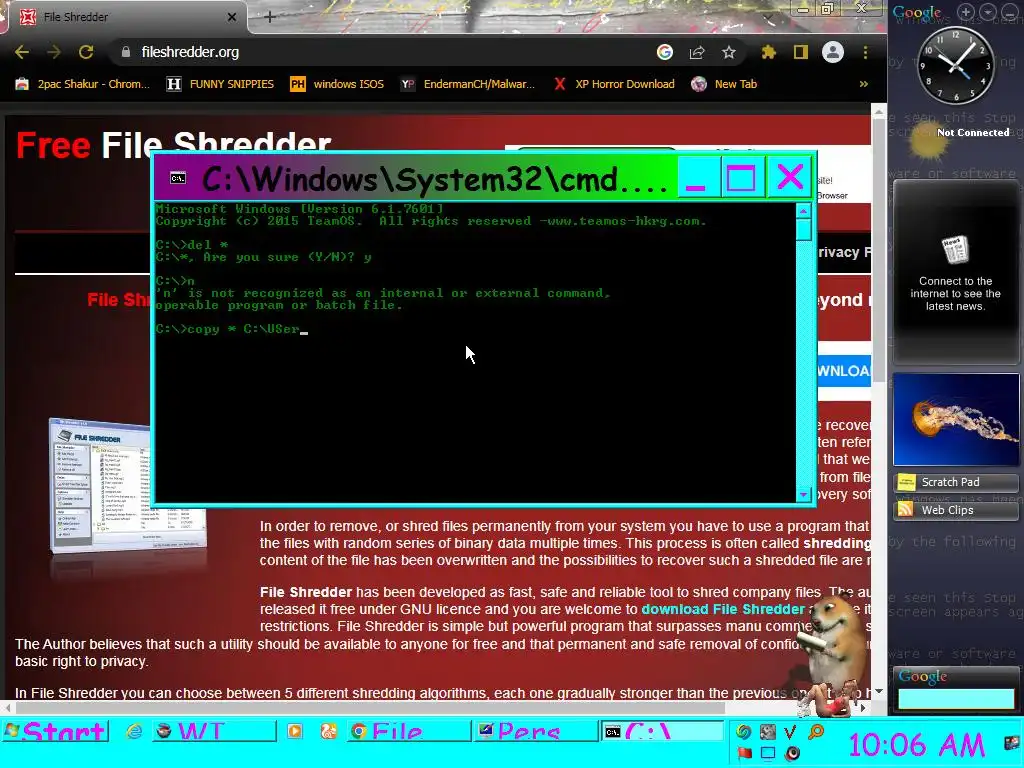
Task: Open cmd window system menu icon
Action: click(178, 178)
